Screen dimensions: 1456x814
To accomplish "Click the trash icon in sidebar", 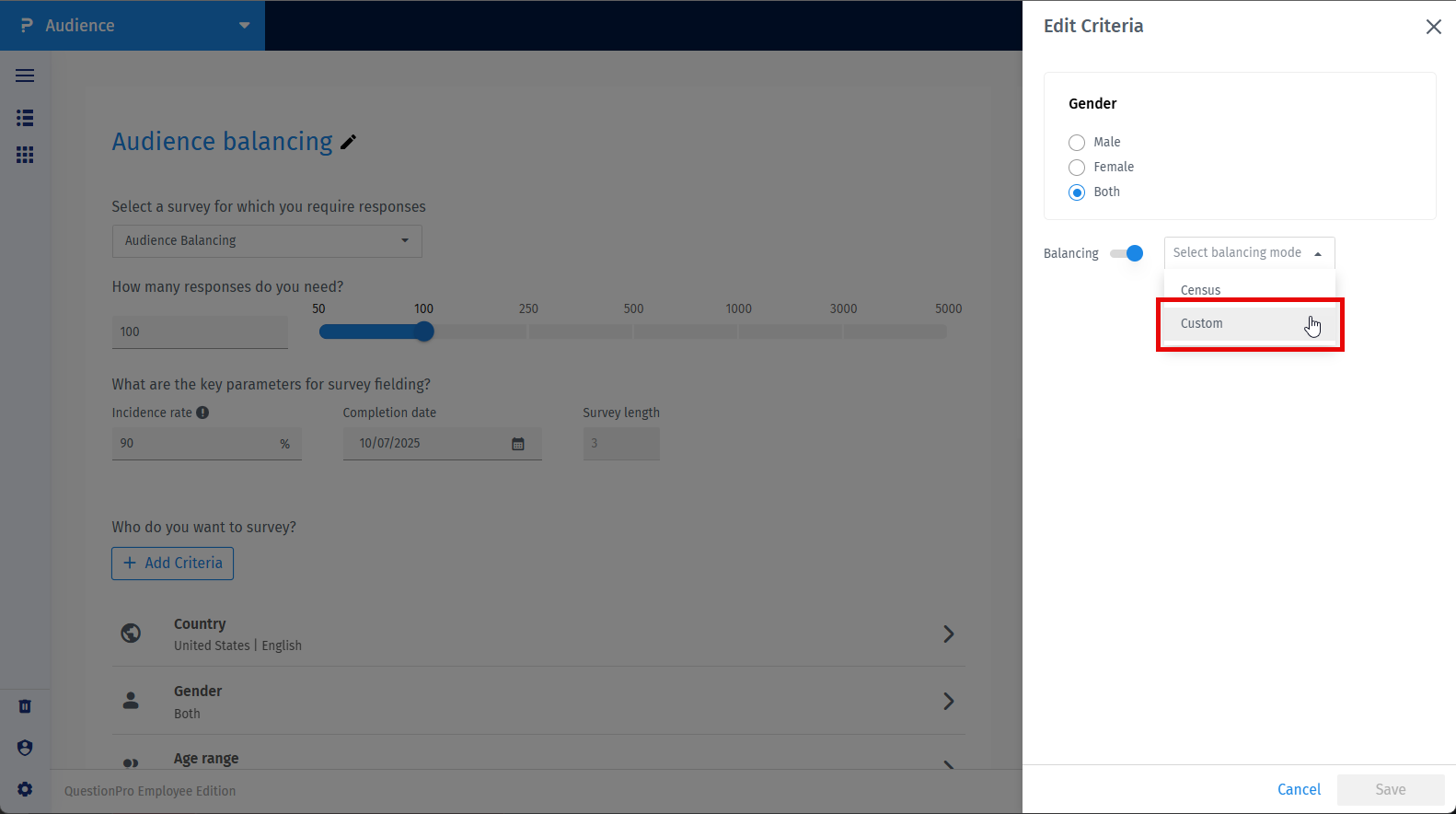I will point(25,706).
